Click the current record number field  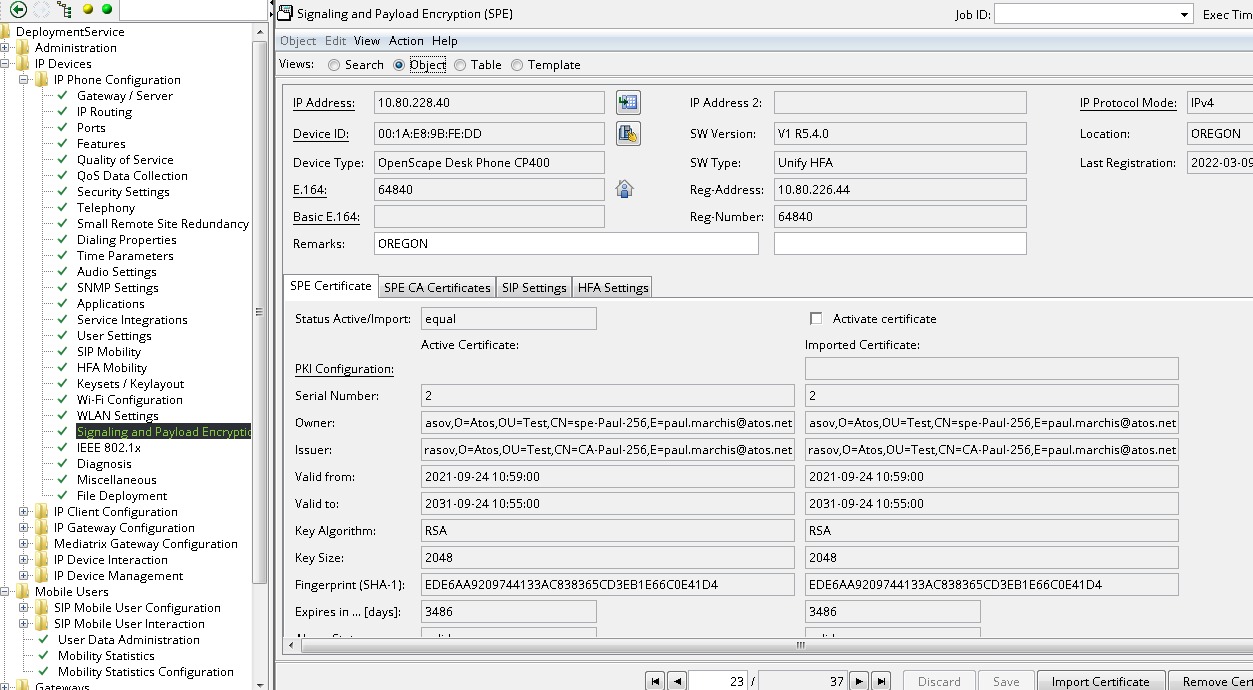[x=718, y=681]
